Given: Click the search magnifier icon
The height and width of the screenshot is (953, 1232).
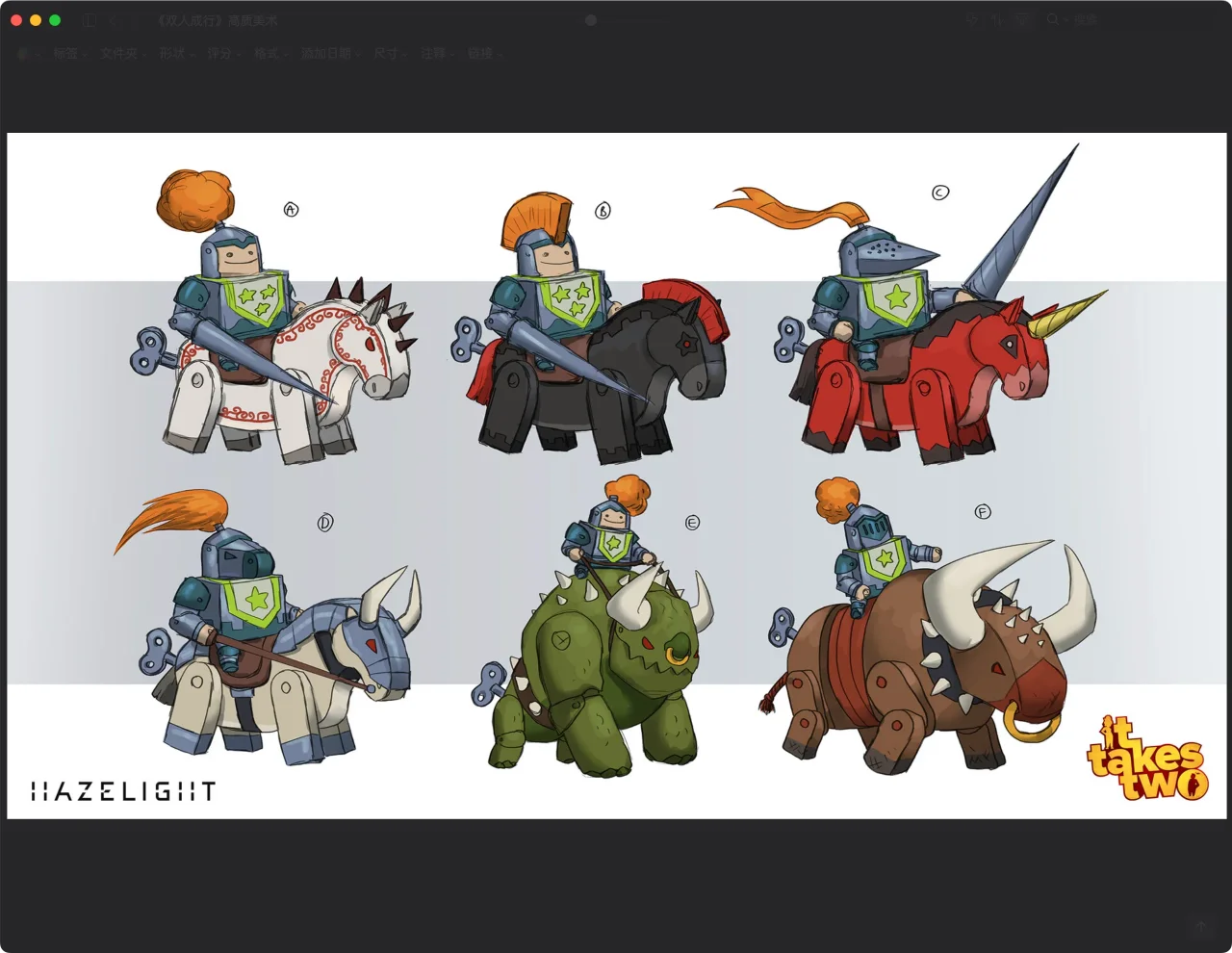Looking at the screenshot, I should [1053, 19].
